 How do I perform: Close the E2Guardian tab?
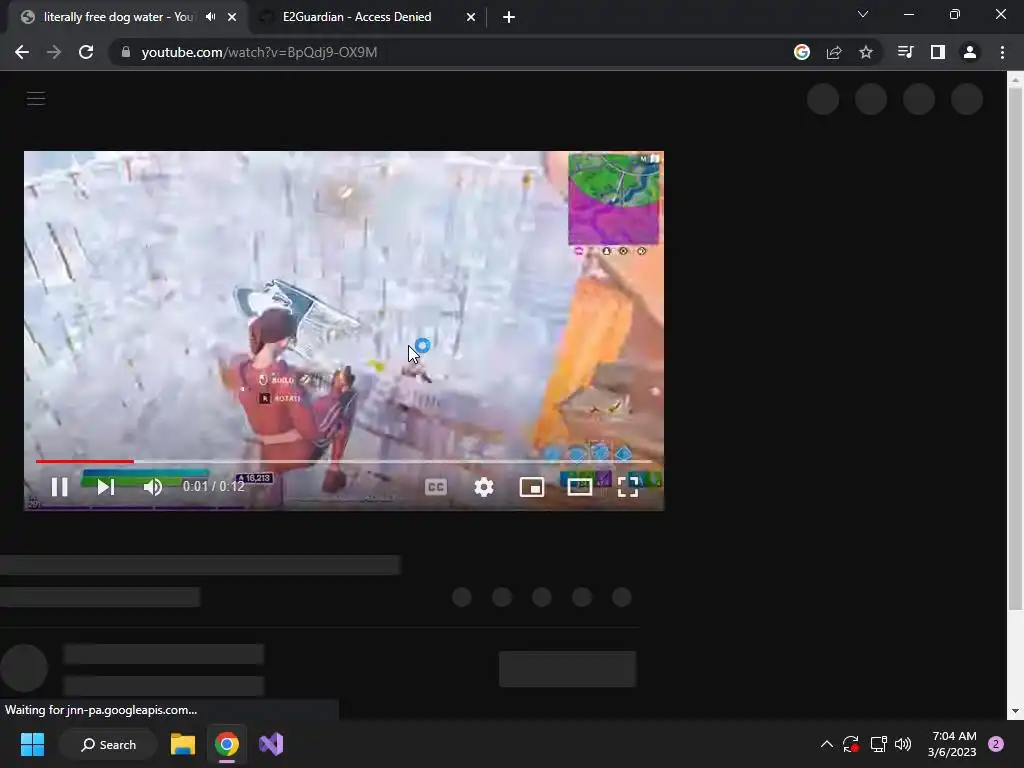tap(471, 17)
